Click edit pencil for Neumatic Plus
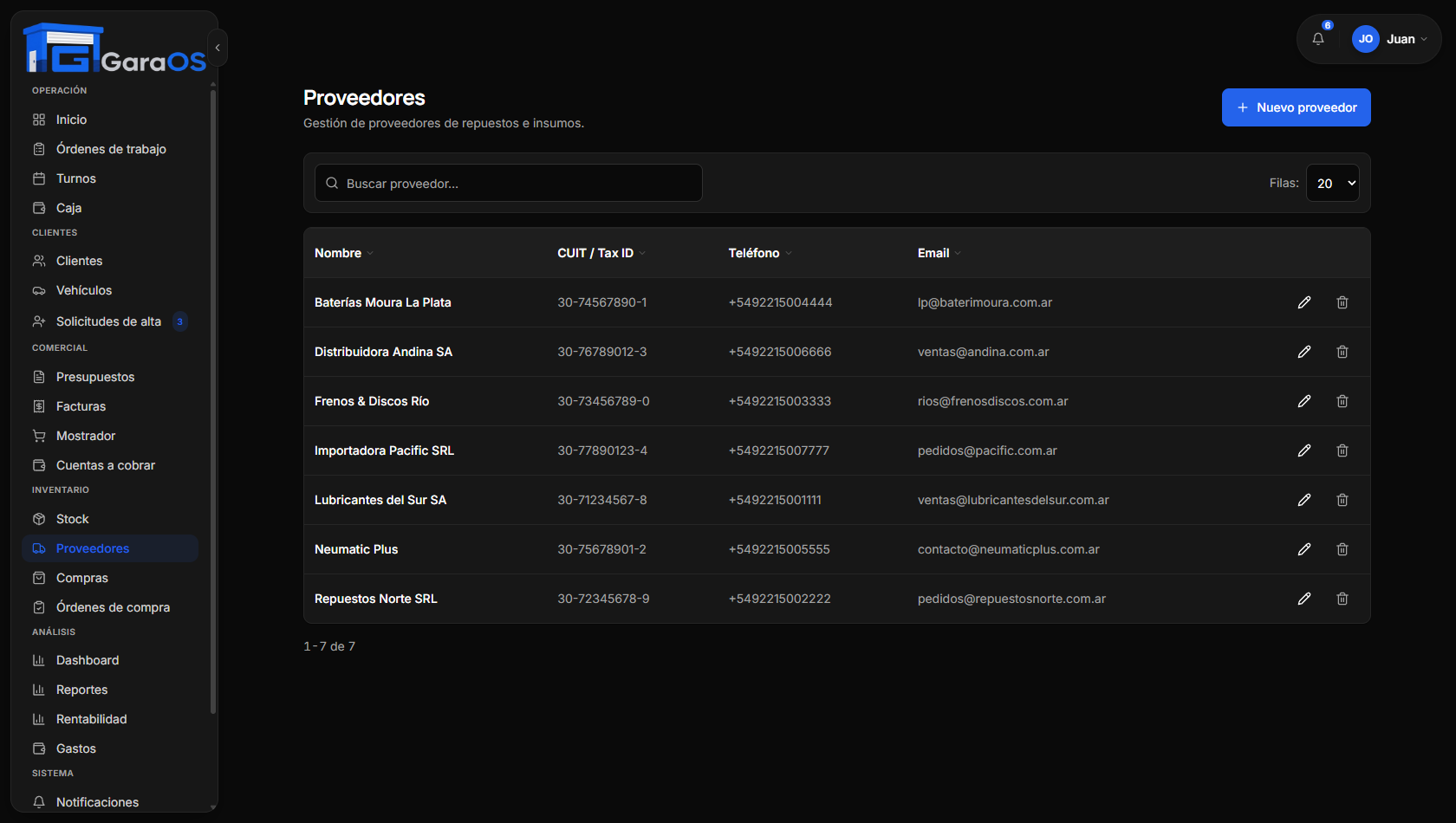The width and height of the screenshot is (1456, 823). [1304, 549]
